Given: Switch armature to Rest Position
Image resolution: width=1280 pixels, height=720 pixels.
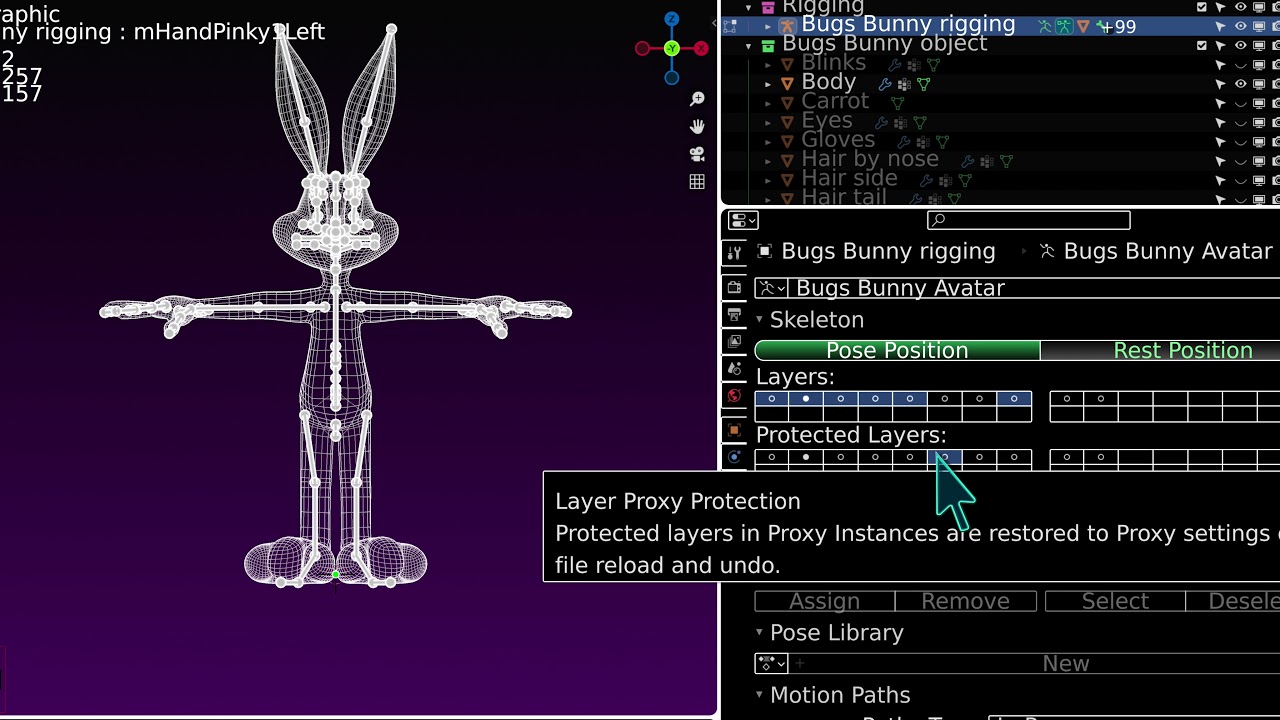Looking at the screenshot, I should coord(1160,351).
